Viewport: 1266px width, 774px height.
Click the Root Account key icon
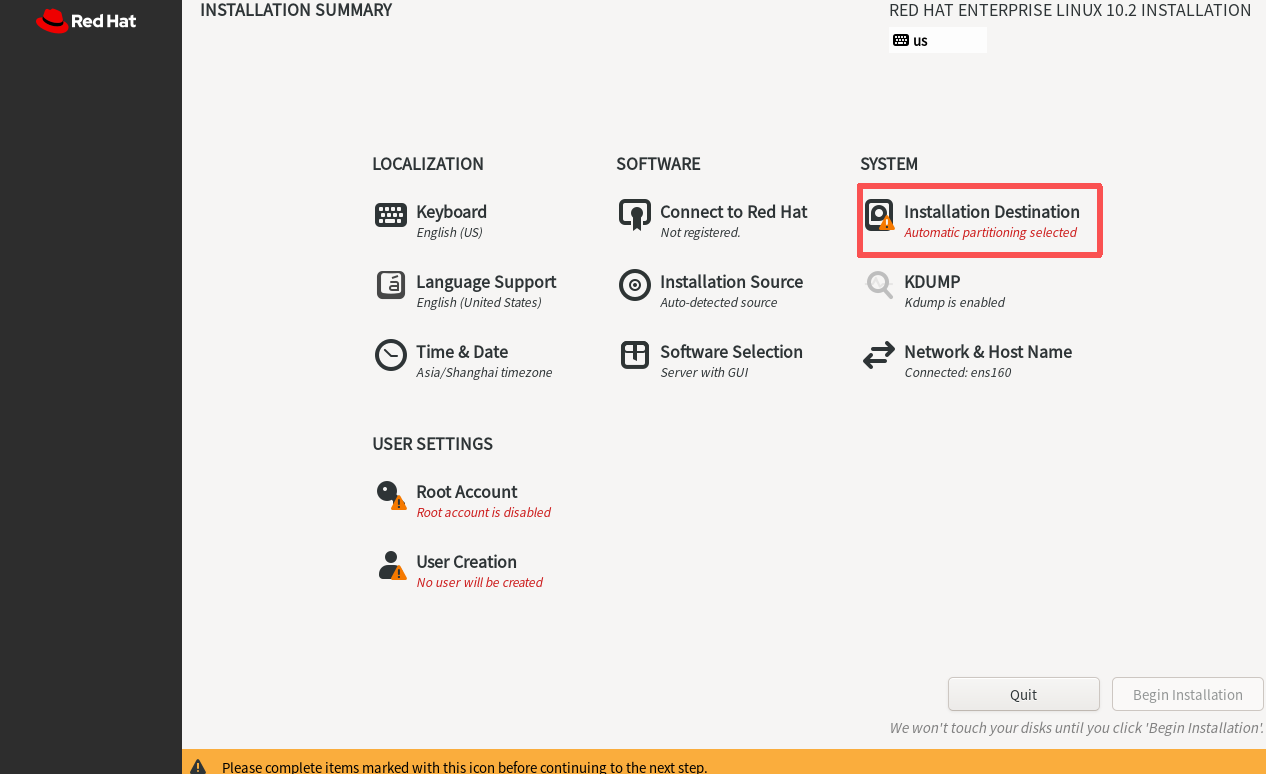[391, 495]
